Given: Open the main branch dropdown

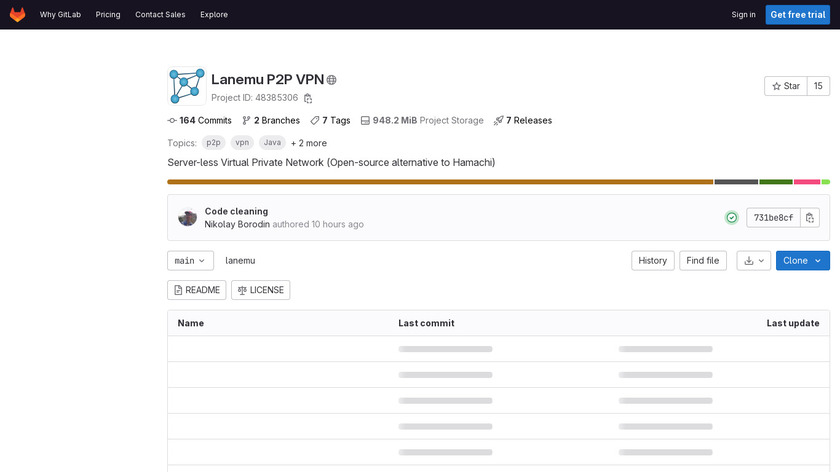Looking at the screenshot, I should click(x=190, y=260).
